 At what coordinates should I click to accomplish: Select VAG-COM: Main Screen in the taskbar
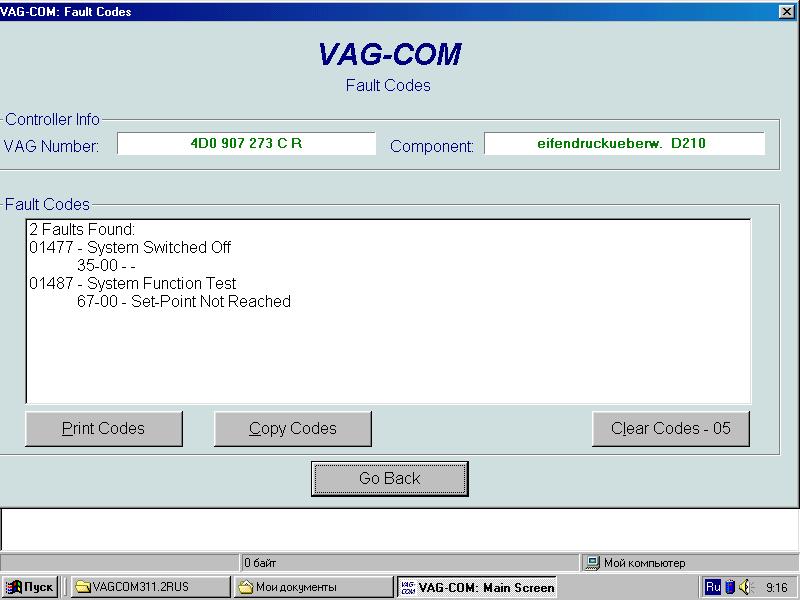pyautogui.click(x=477, y=587)
